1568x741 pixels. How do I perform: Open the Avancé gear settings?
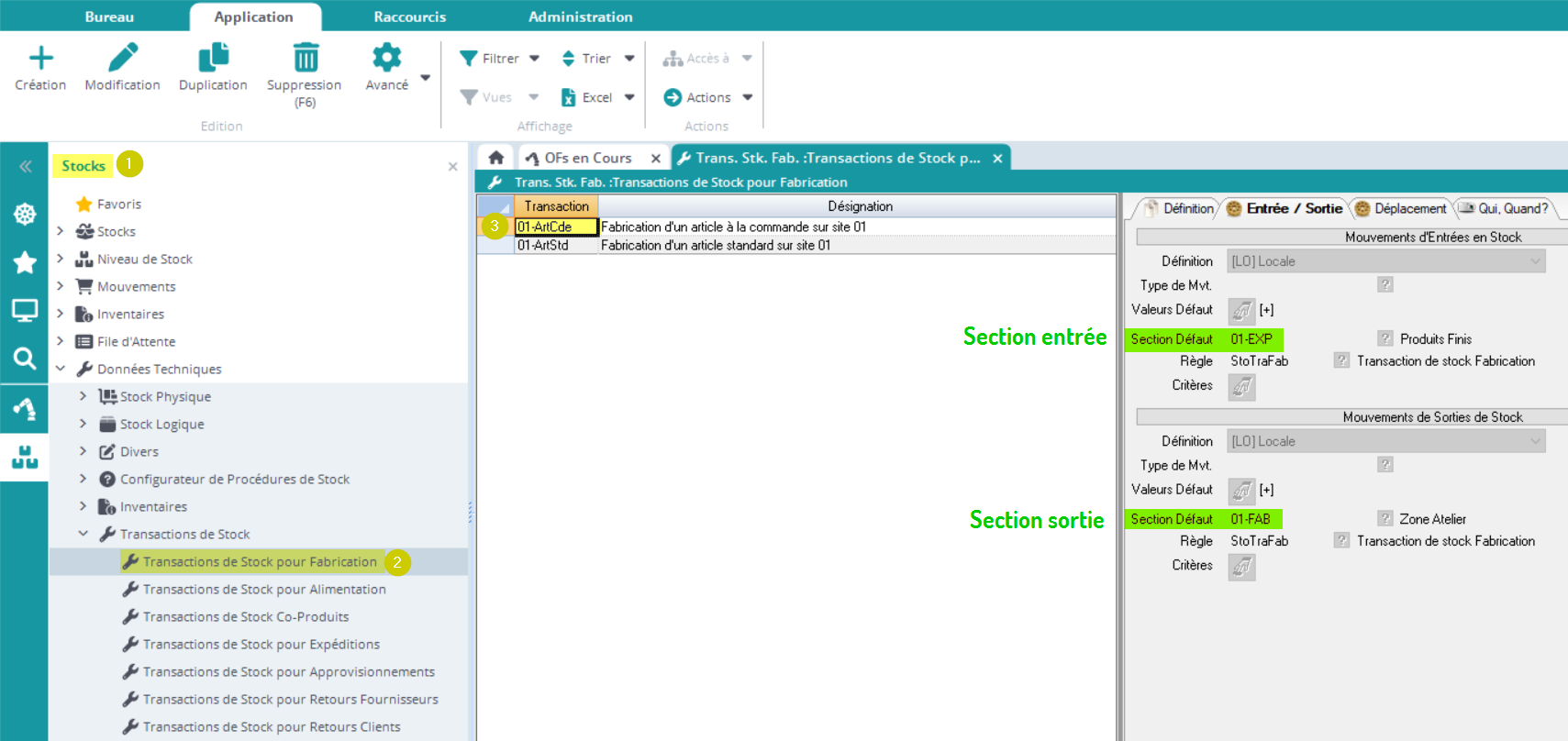(x=386, y=59)
